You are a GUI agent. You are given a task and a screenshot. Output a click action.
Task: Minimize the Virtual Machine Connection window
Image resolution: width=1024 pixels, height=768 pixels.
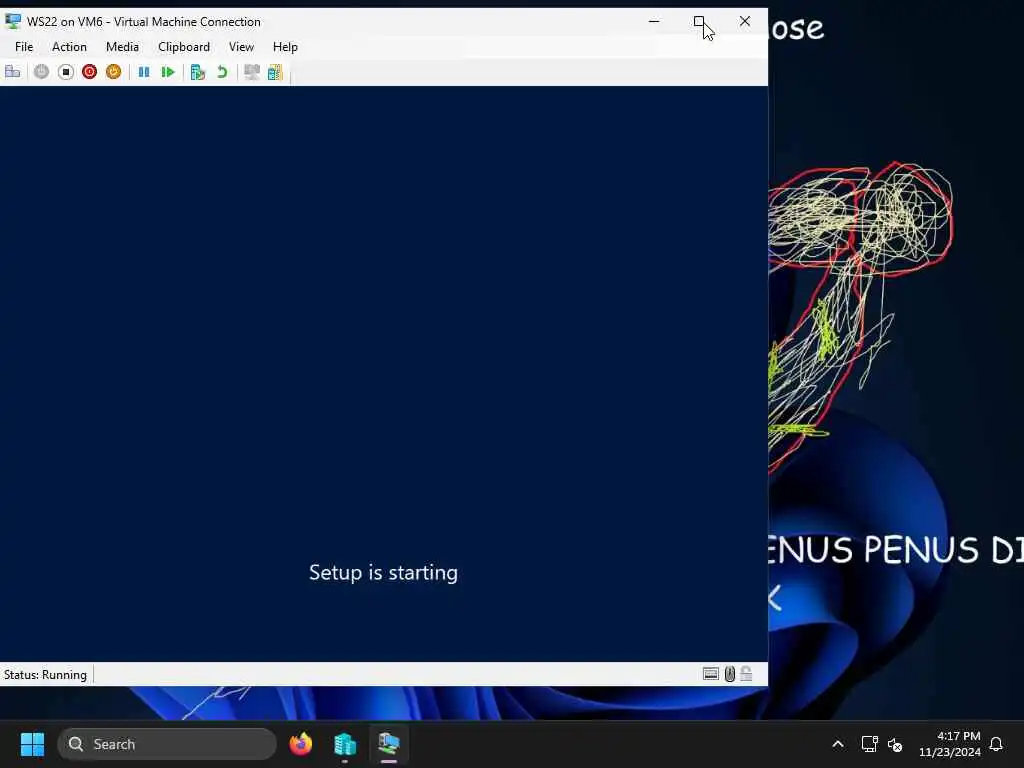click(x=654, y=22)
